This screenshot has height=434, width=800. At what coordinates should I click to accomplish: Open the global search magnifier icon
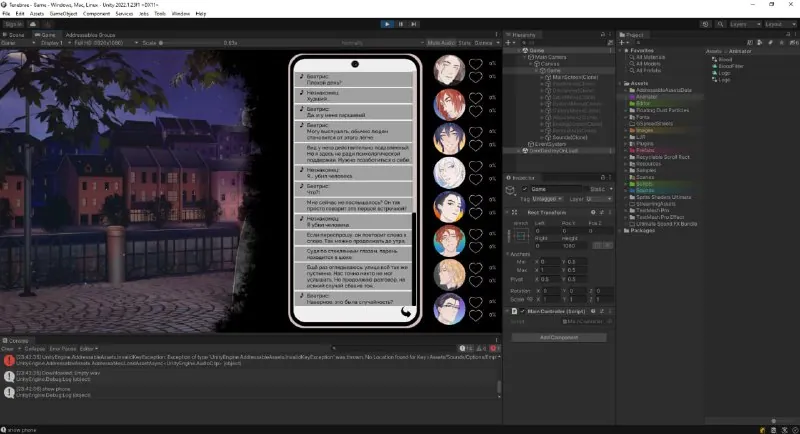point(720,24)
